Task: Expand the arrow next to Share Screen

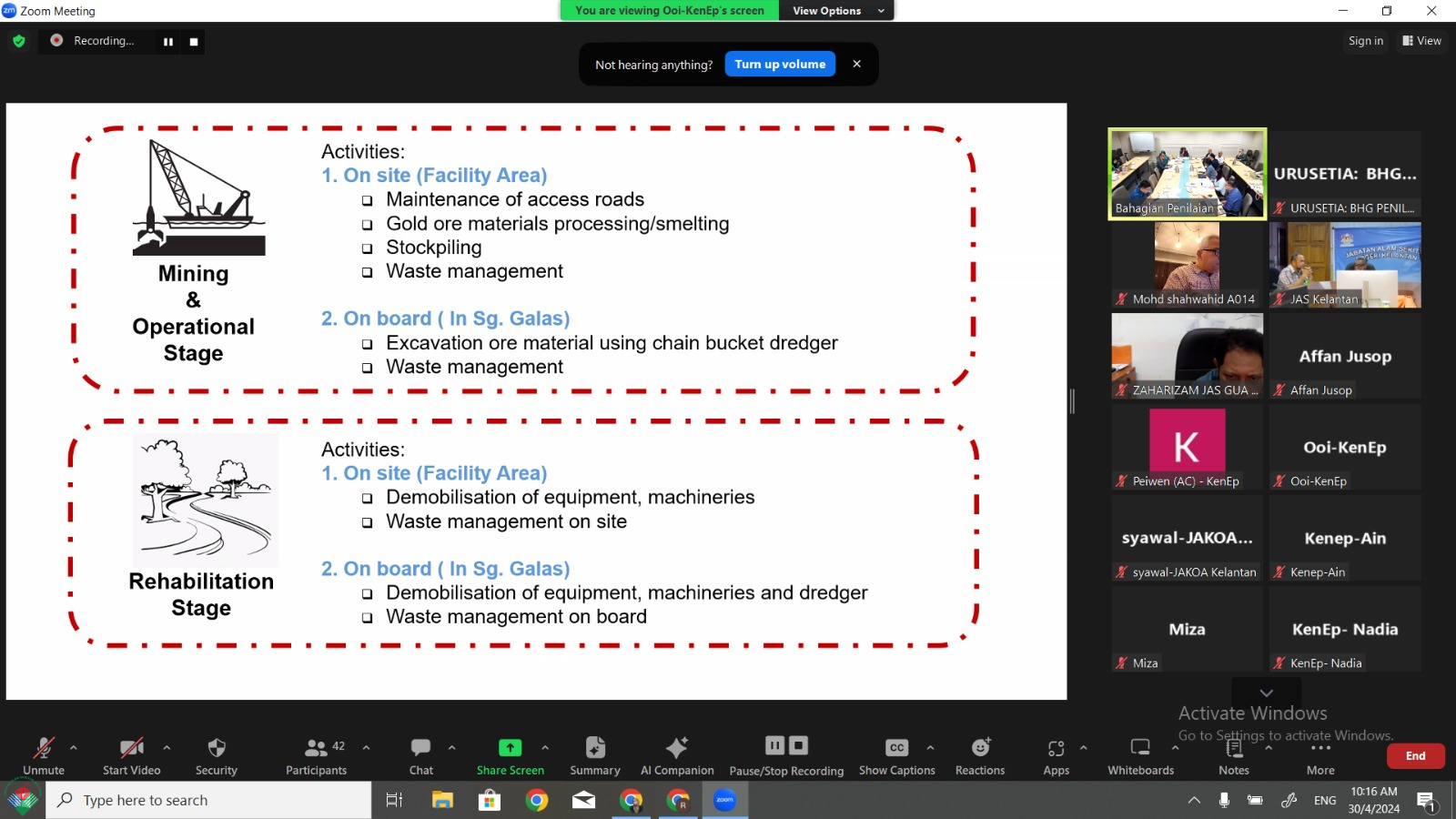Action: (x=545, y=748)
